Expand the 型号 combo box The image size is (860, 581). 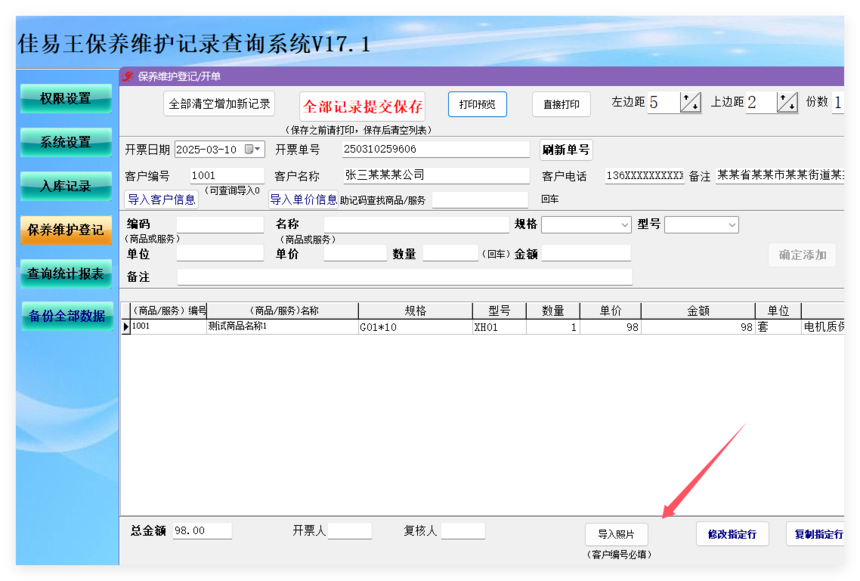pos(732,225)
